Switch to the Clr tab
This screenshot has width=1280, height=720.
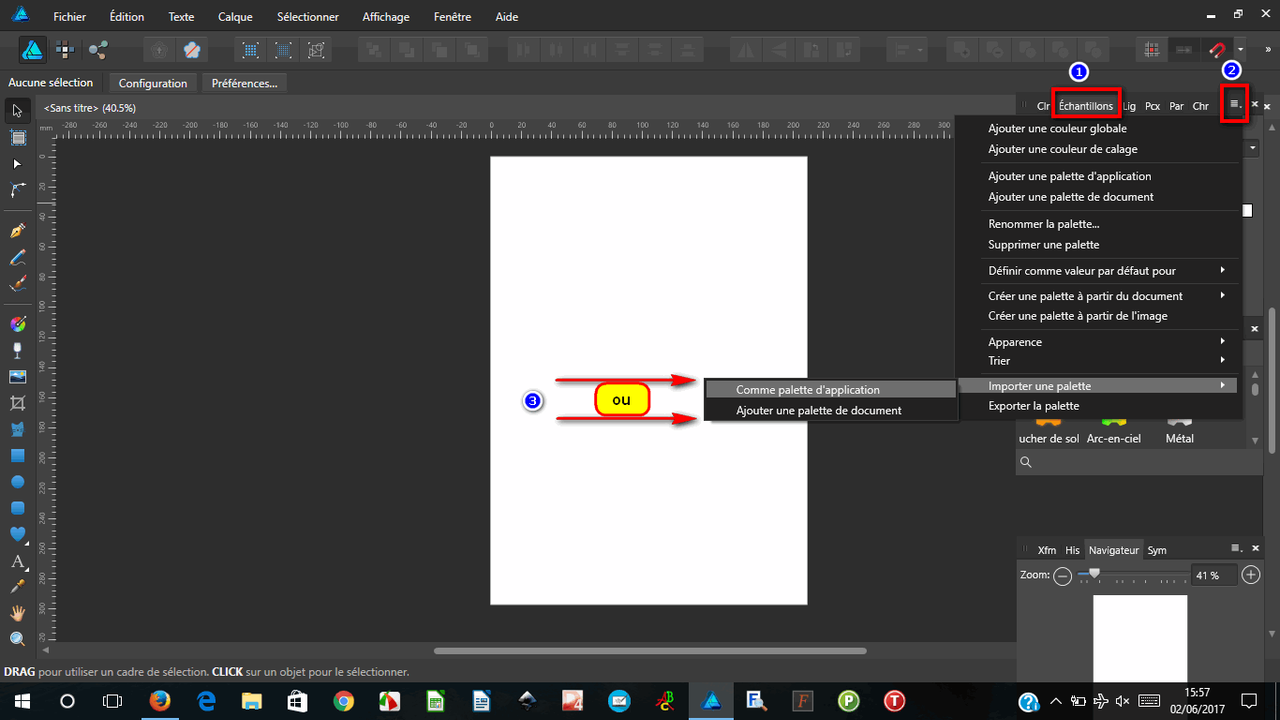pos(1043,105)
